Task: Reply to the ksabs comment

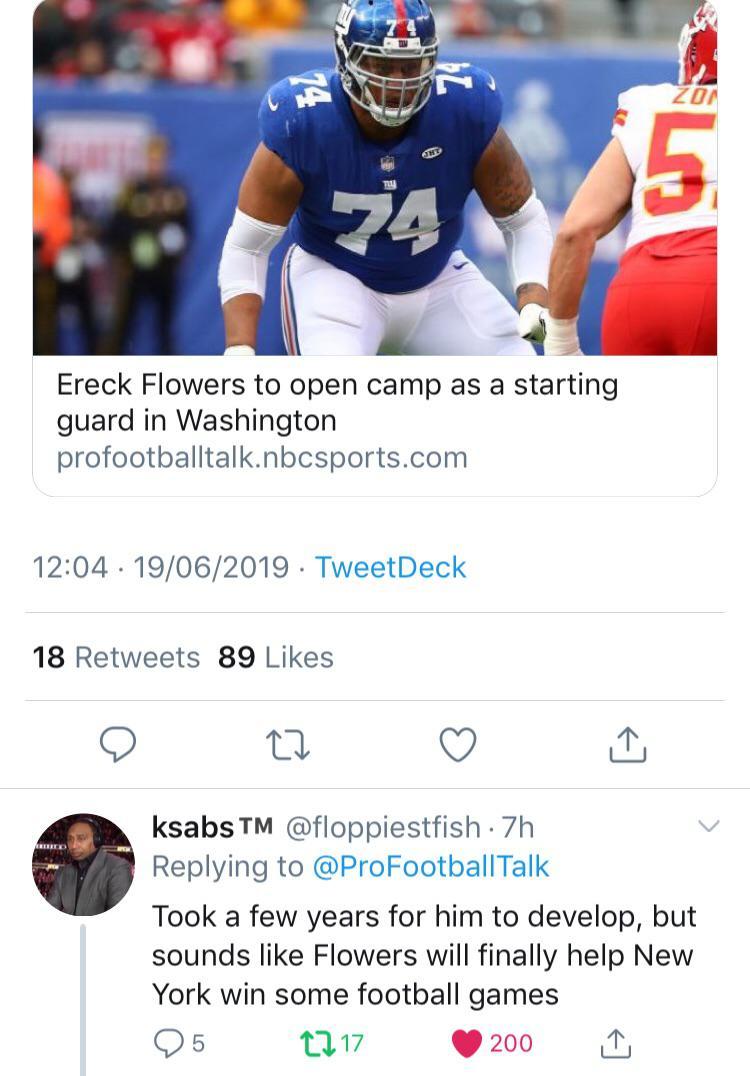Action: coord(166,1043)
